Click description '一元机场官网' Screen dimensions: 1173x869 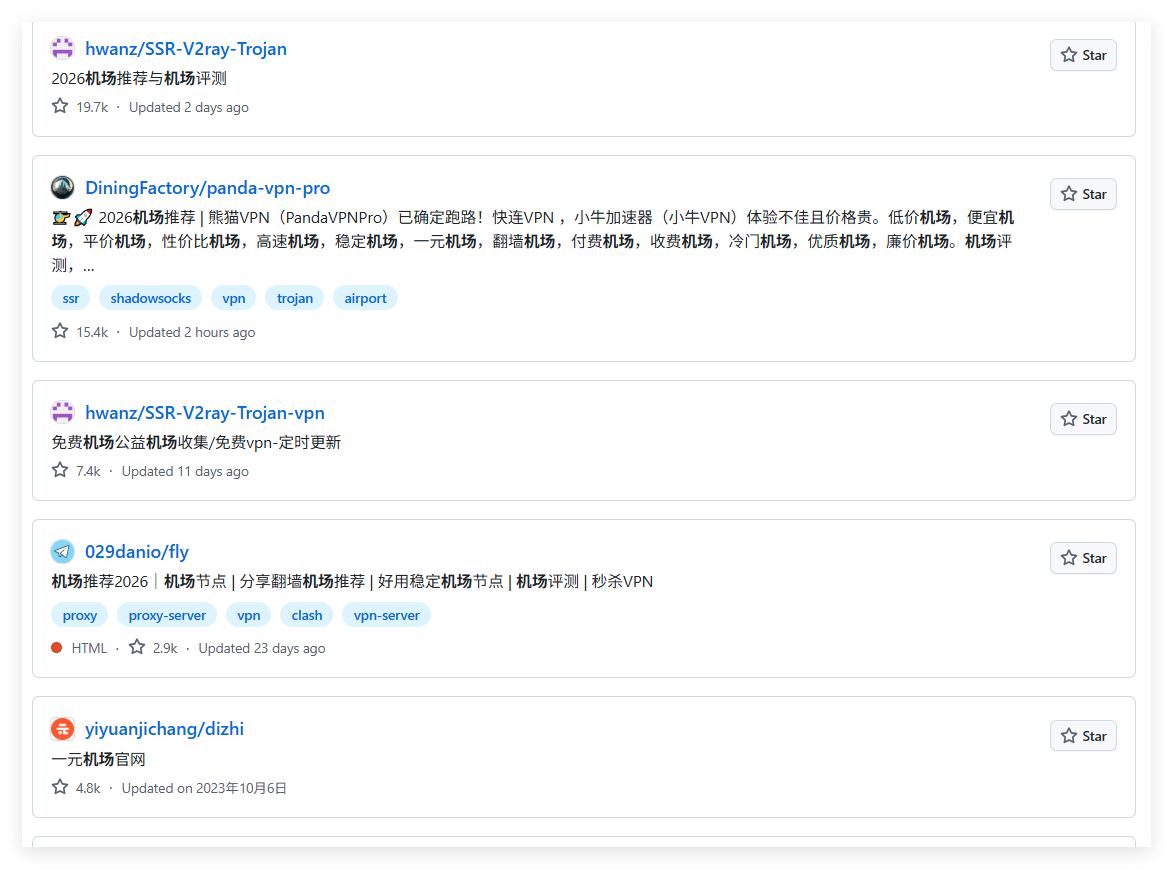(99, 760)
